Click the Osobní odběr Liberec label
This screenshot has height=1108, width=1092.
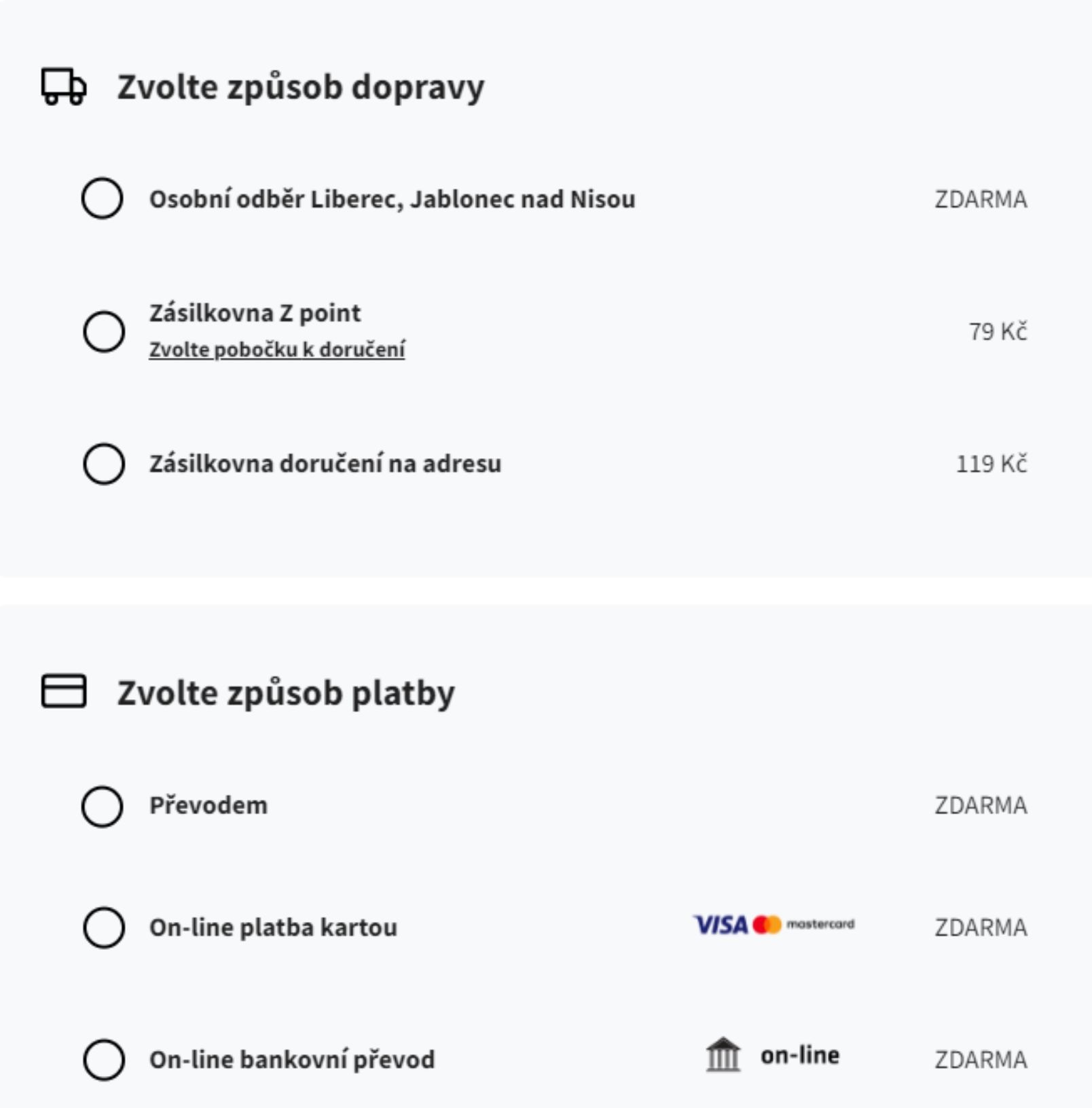coord(393,199)
